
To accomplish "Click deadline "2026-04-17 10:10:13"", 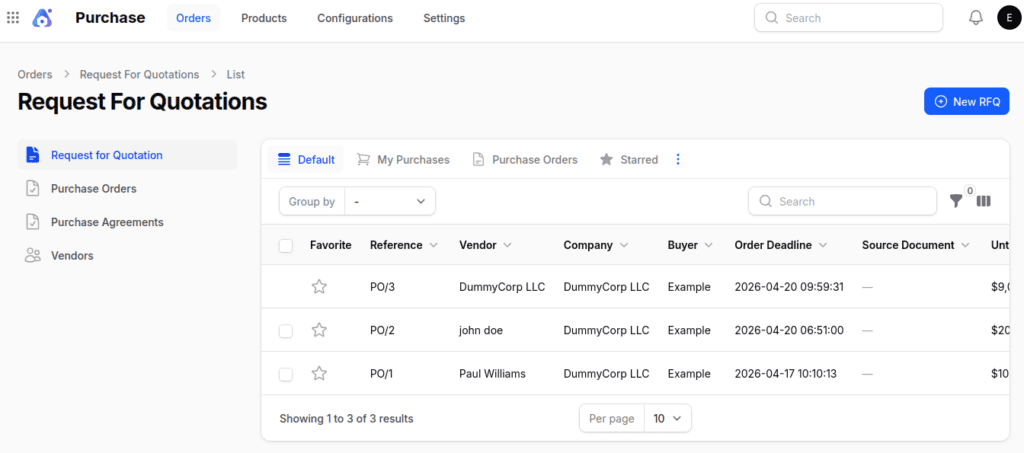I will (x=786, y=373).
